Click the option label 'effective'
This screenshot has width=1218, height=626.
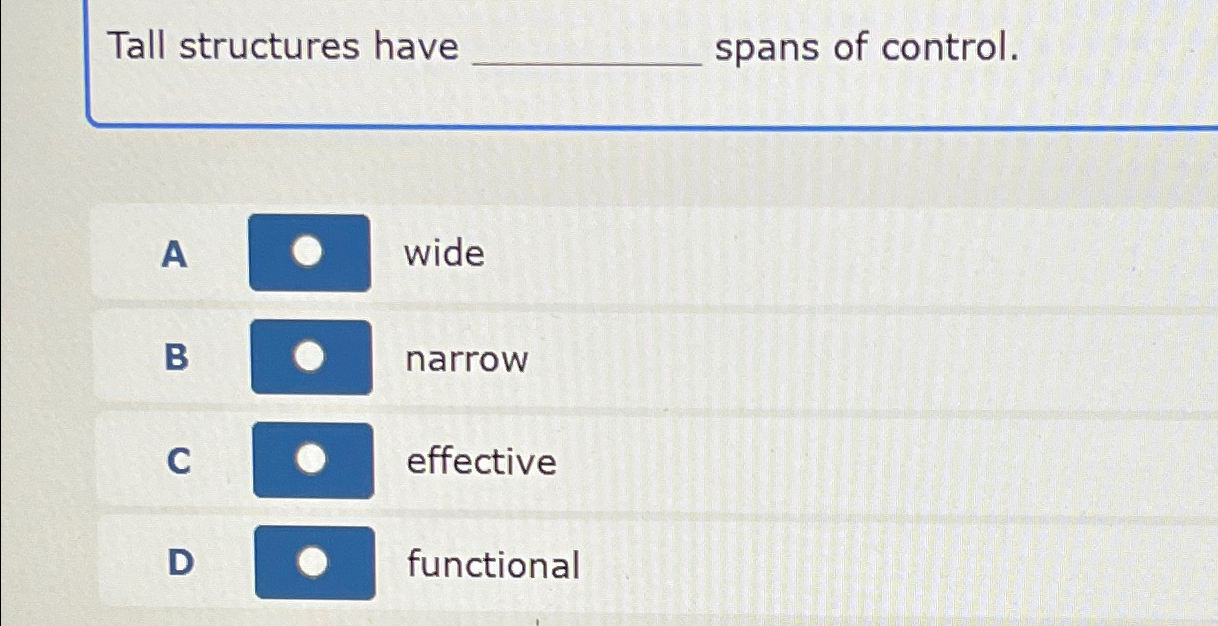[480, 462]
